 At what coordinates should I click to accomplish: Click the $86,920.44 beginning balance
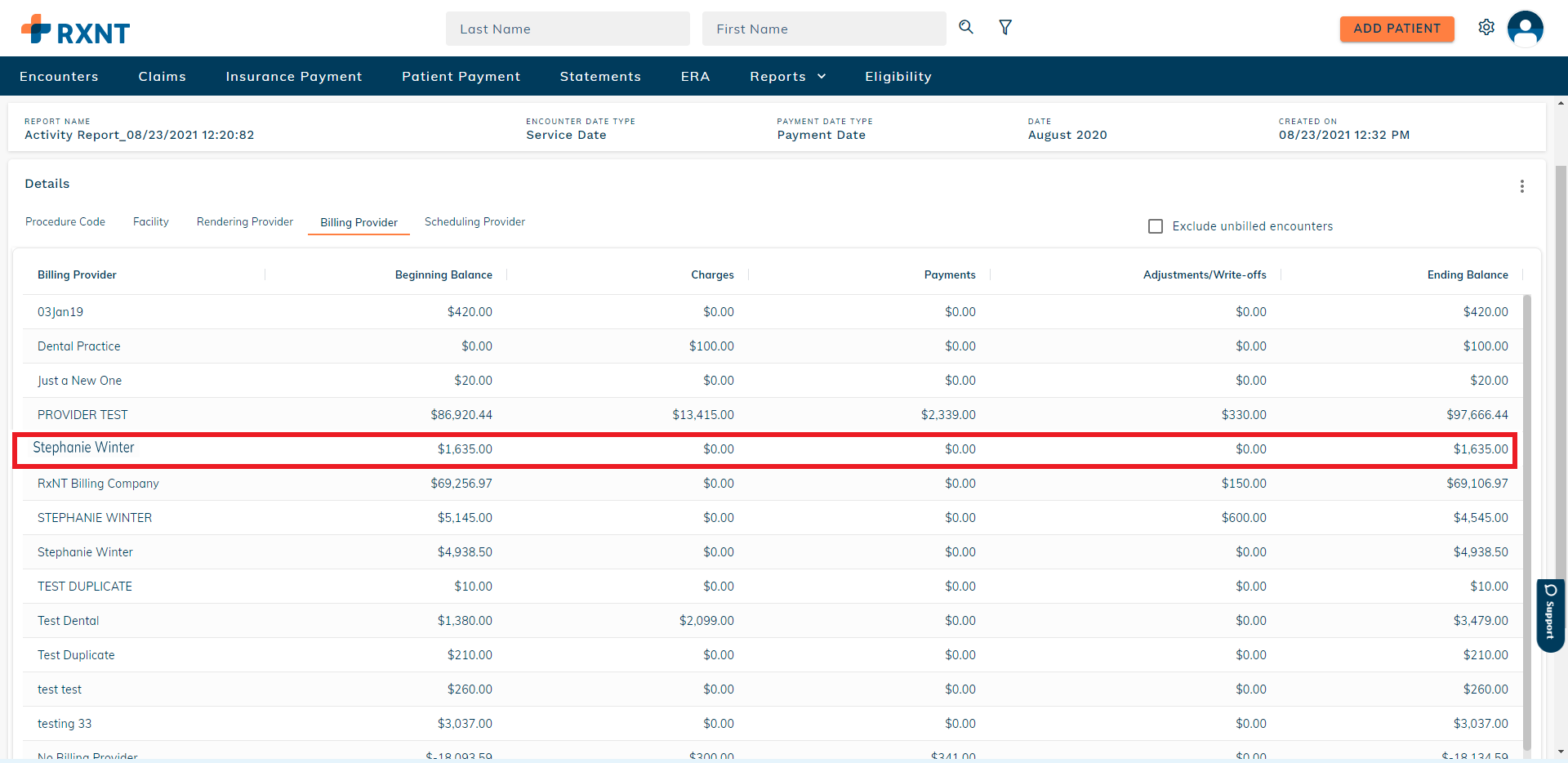tap(461, 415)
